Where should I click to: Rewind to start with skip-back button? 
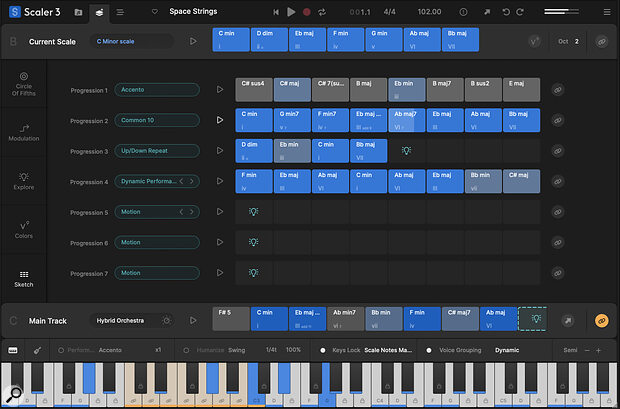(276, 12)
